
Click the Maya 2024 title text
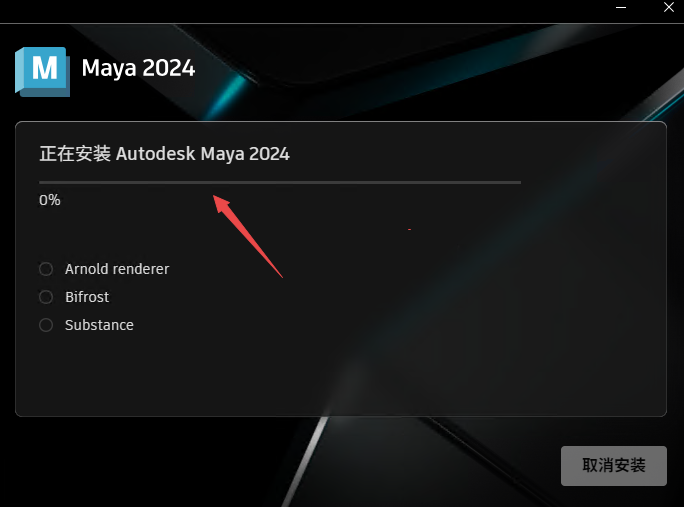(138, 68)
